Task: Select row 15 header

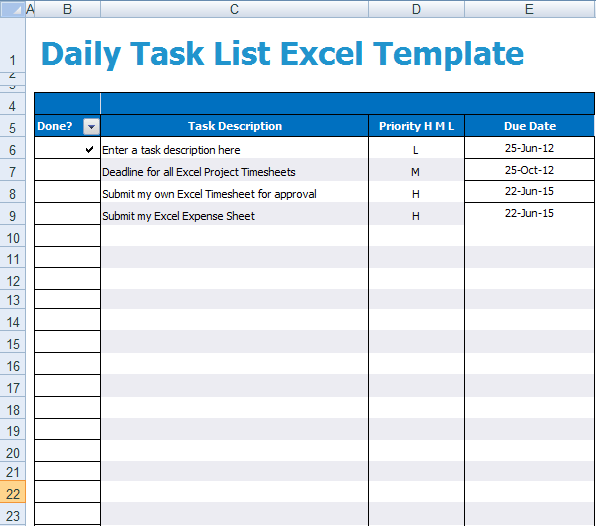Action: [13, 342]
